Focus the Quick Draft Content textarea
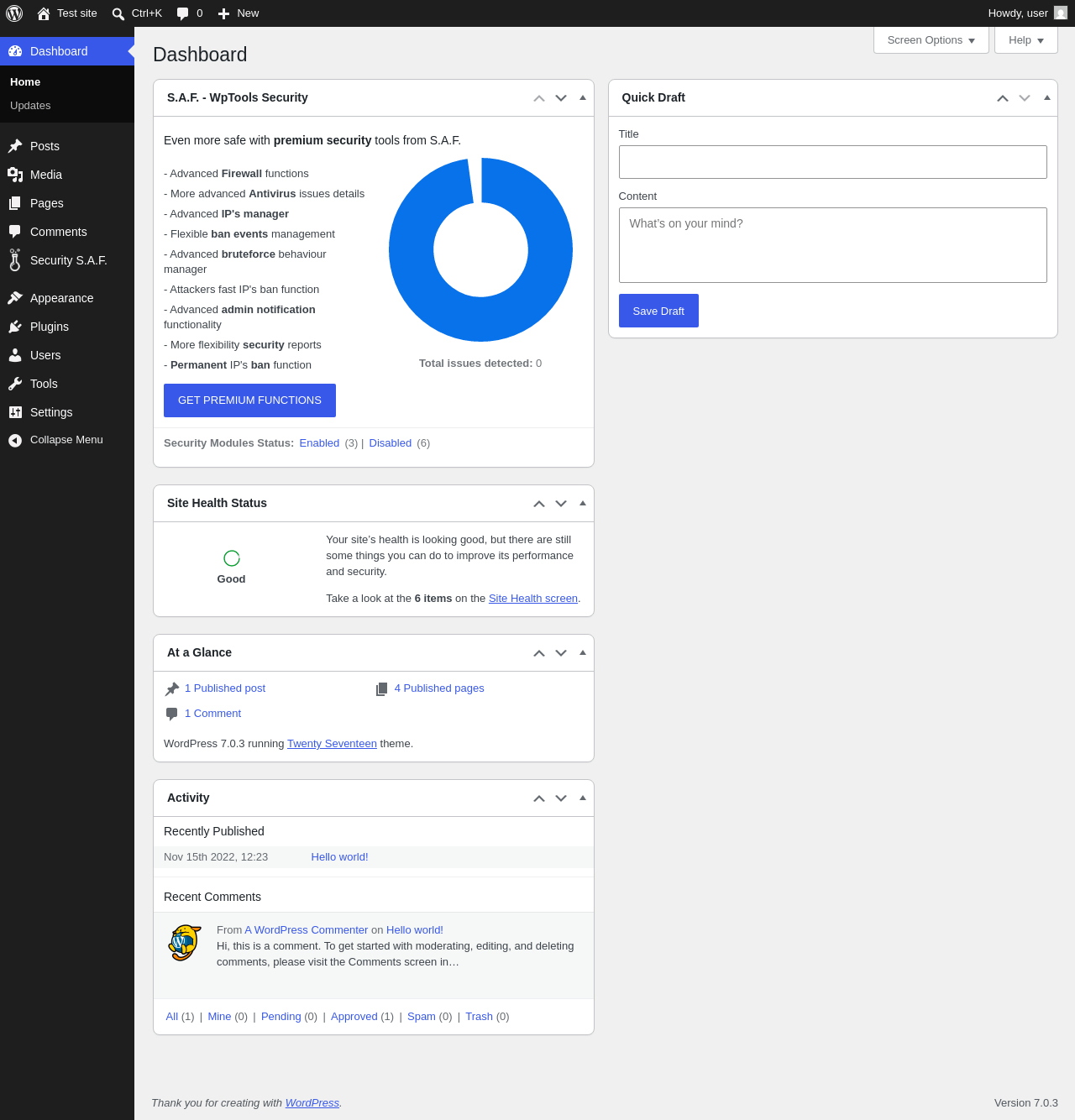The height and width of the screenshot is (1120, 1075). [x=833, y=245]
